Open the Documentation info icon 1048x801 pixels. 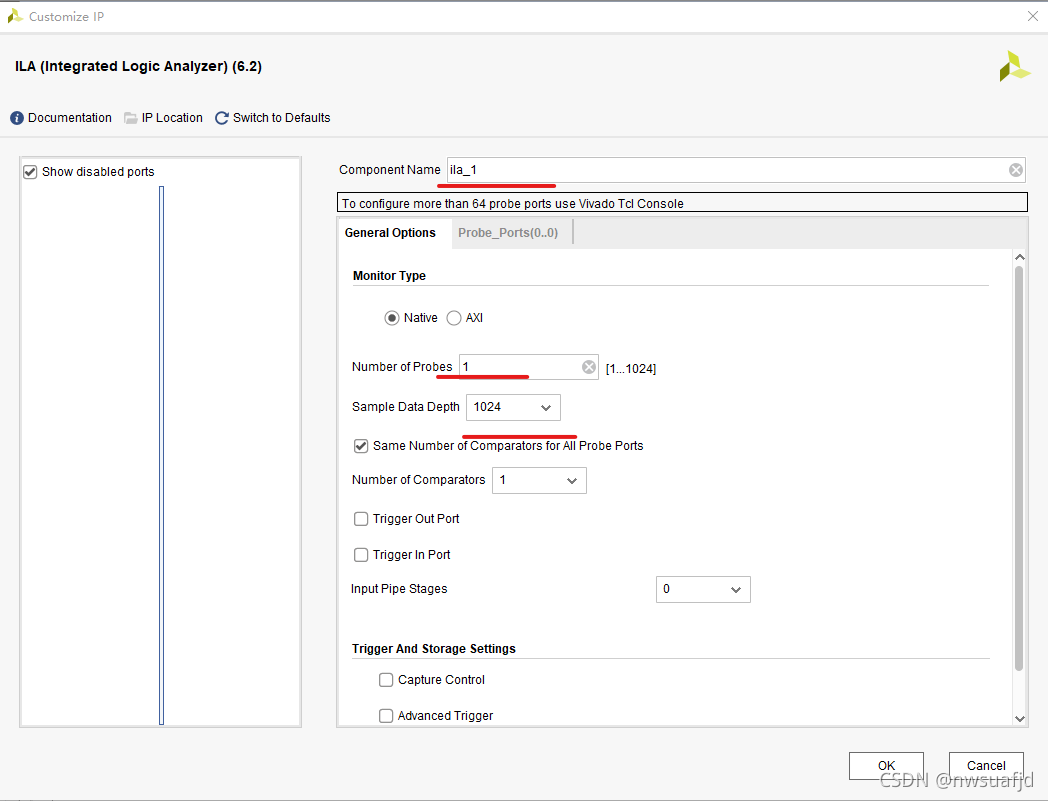[x=17, y=118]
